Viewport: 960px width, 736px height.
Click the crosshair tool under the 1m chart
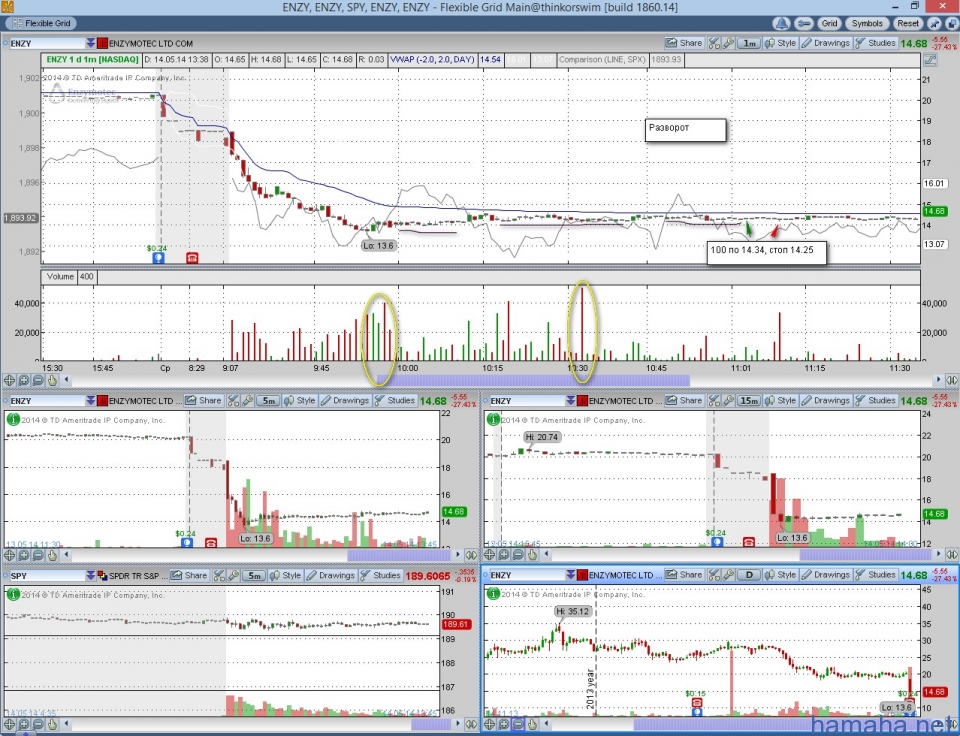[x=9, y=380]
